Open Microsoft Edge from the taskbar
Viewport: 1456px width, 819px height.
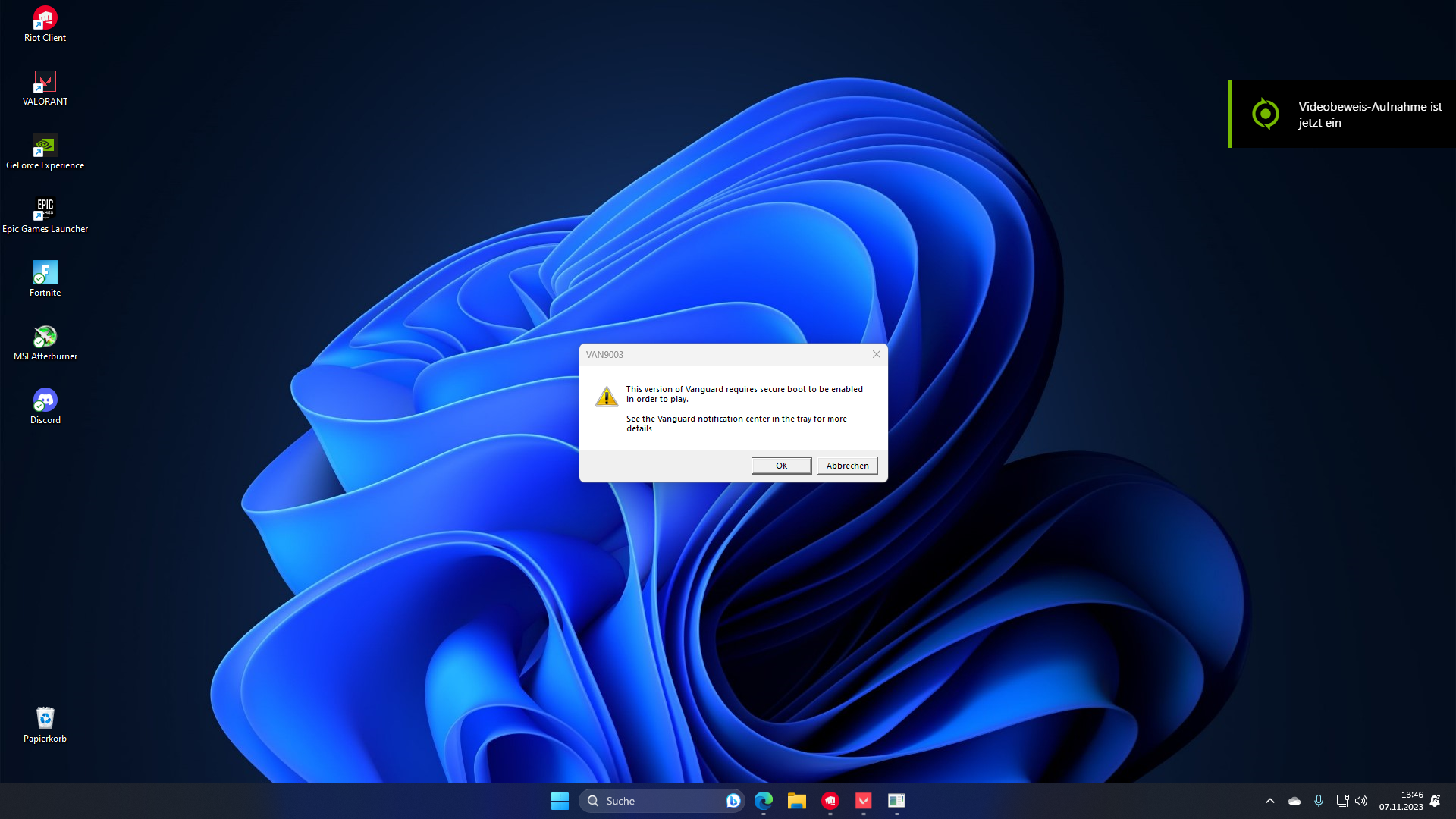[764, 801]
